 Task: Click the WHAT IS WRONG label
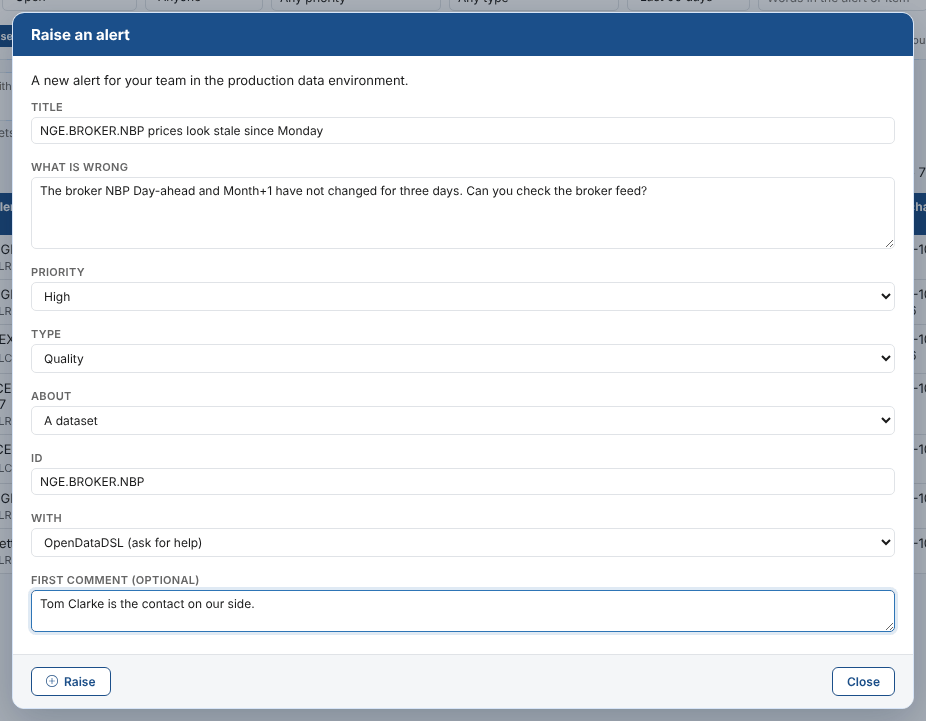pyautogui.click(x=79, y=167)
